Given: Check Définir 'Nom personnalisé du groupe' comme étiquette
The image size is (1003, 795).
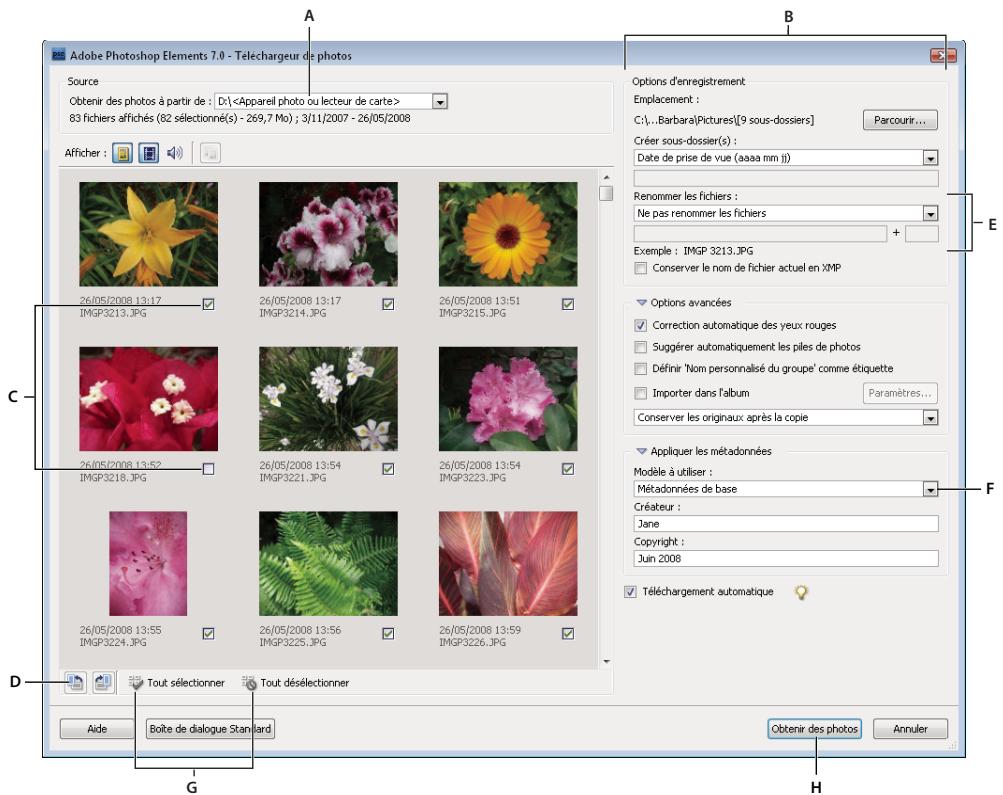Looking at the screenshot, I should pyautogui.click(x=640, y=369).
